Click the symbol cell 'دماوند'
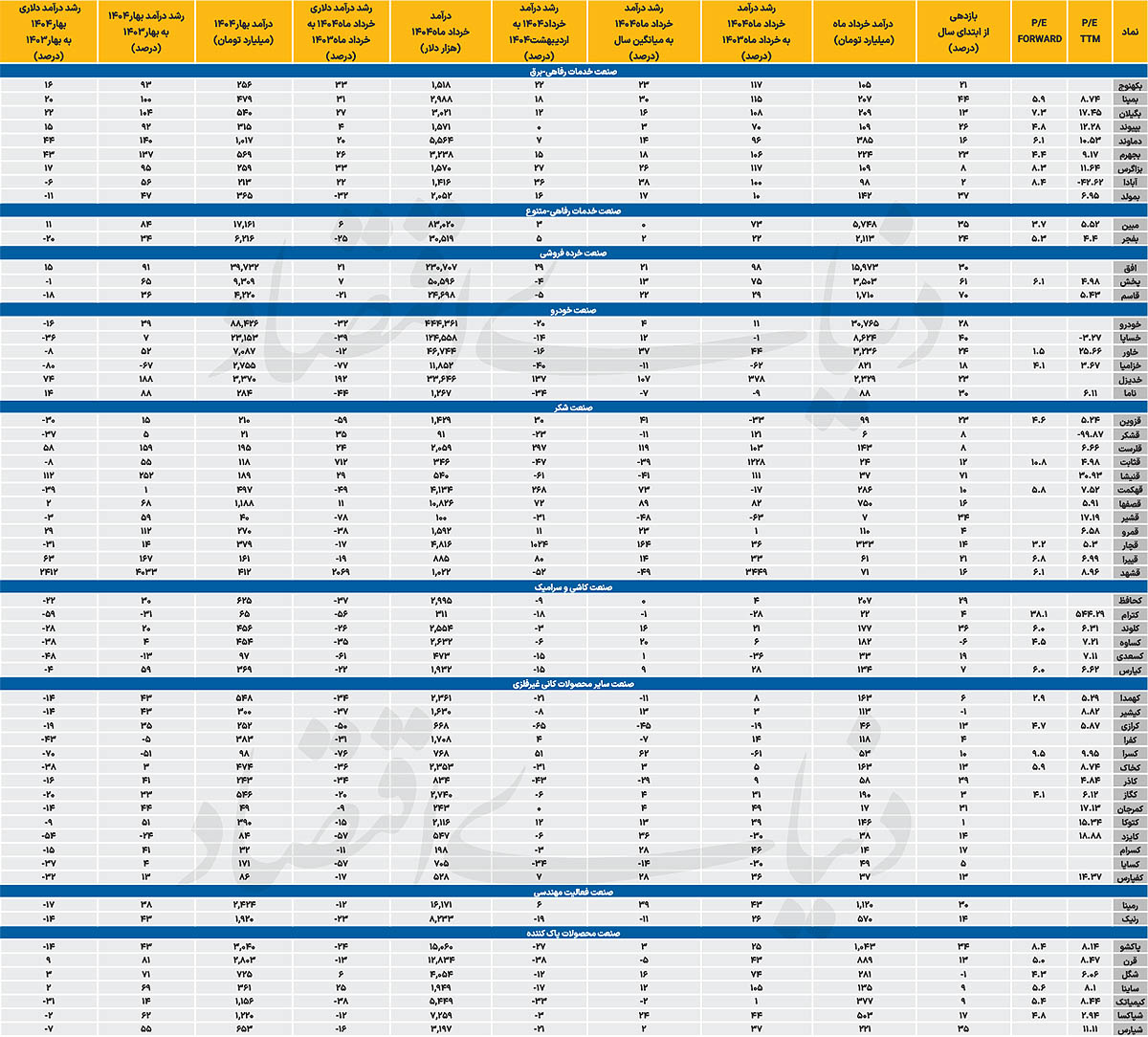1148x1037 pixels. tap(1129, 141)
